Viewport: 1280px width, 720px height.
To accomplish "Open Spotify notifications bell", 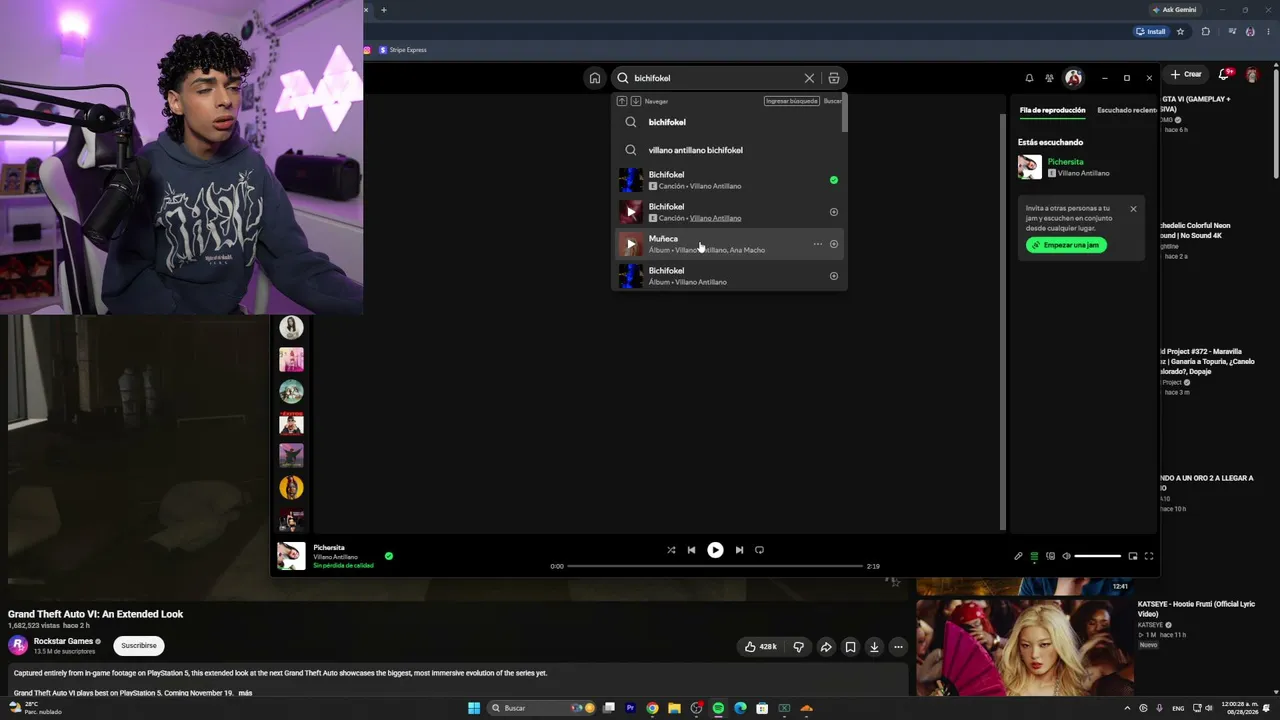I will [1029, 78].
